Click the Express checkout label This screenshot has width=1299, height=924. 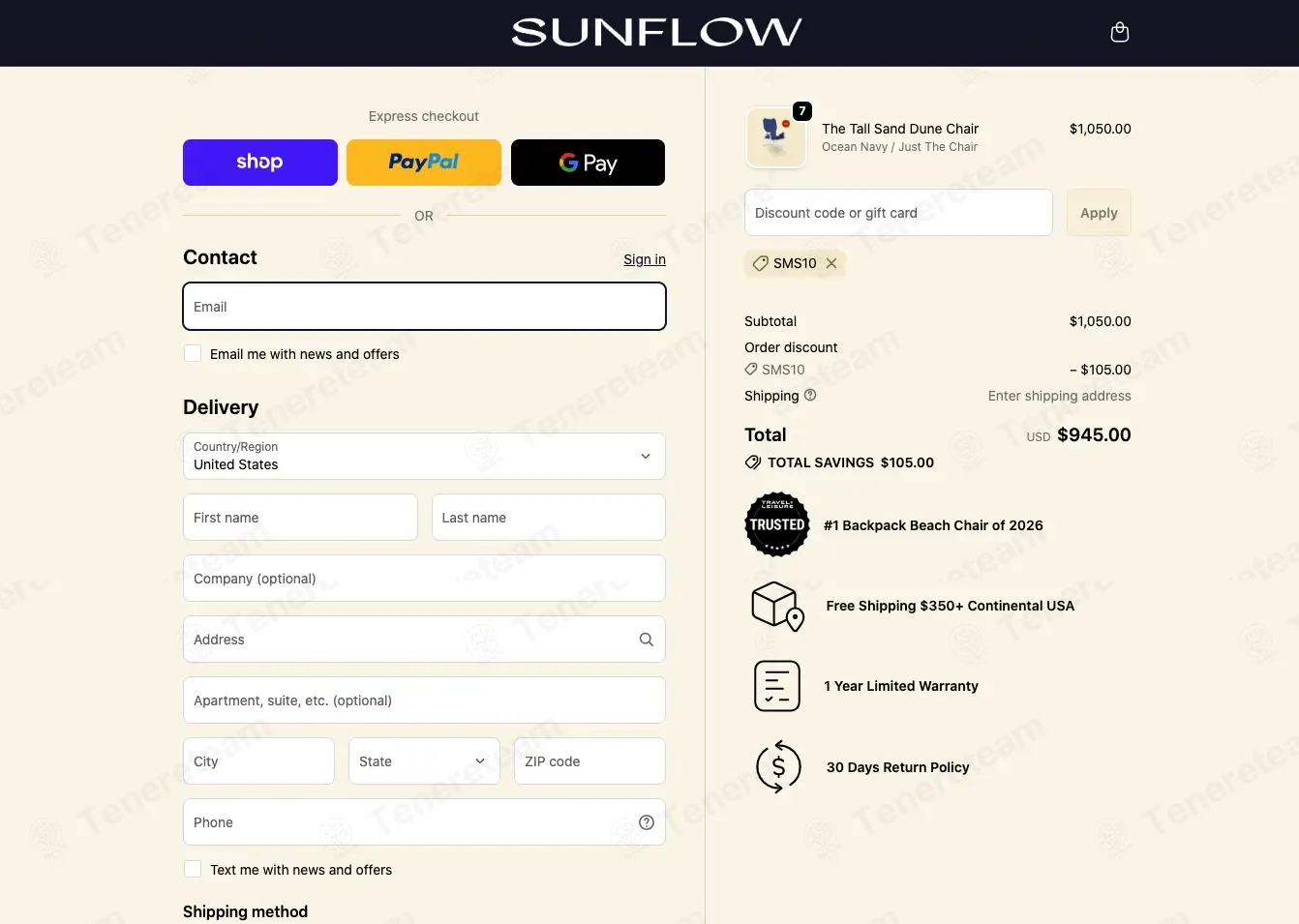pyautogui.click(x=424, y=116)
